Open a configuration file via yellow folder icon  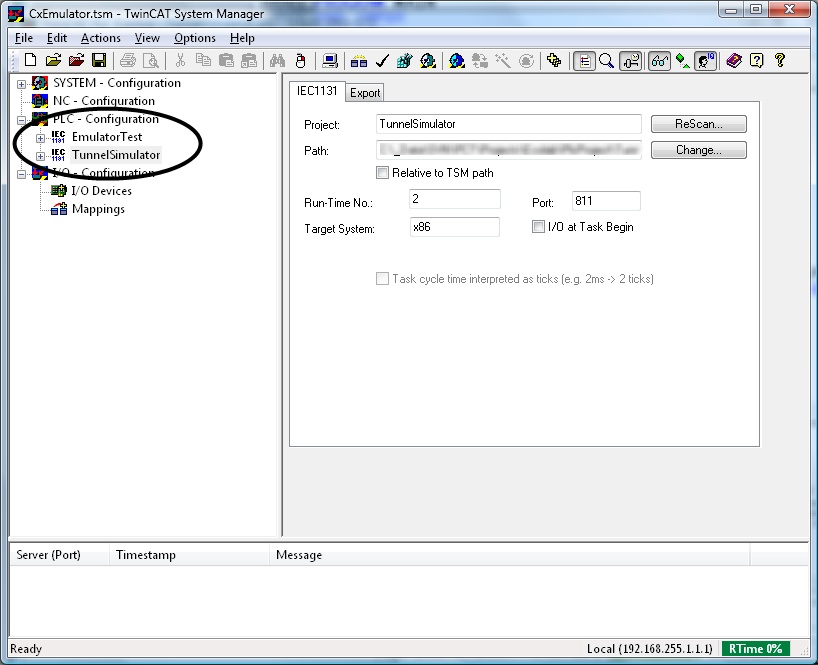[x=53, y=61]
